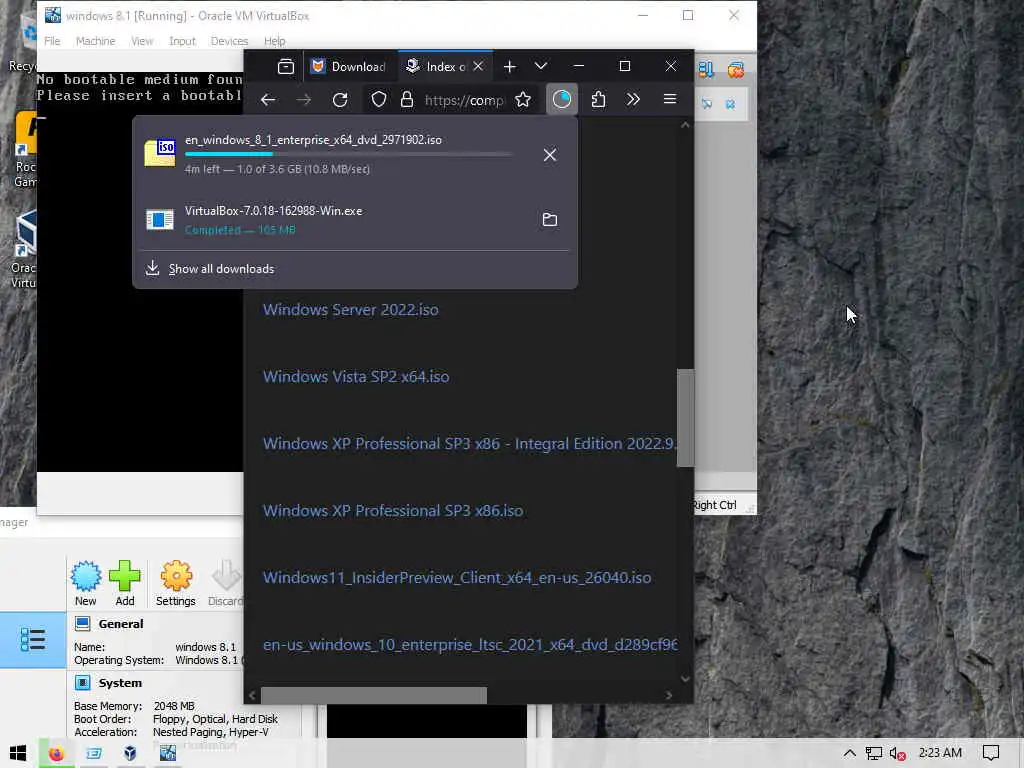Viewport: 1024px width, 768px height.
Task: Bookmark this page with the star
Action: (x=523, y=100)
